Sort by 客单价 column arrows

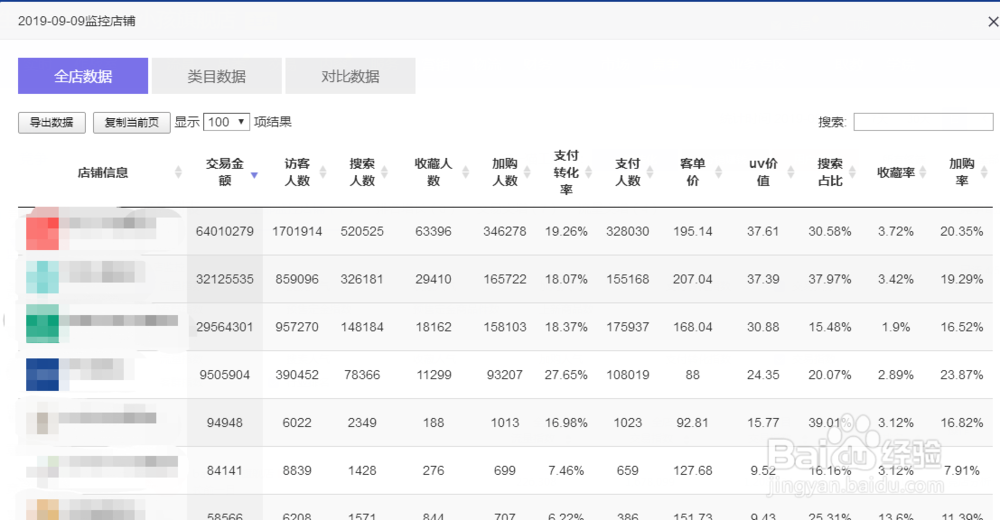(x=719, y=172)
